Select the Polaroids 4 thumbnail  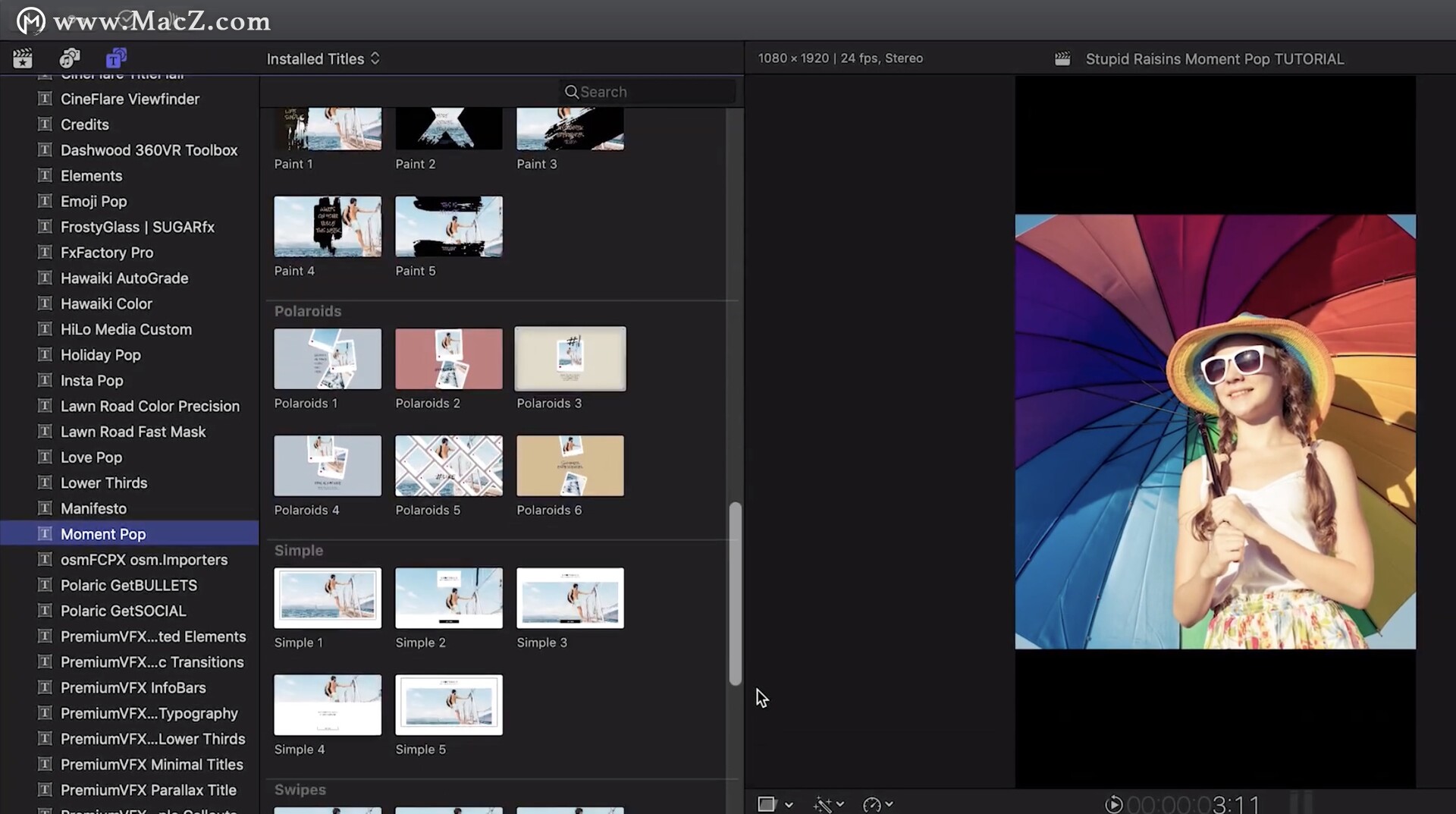[x=328, y=466]
